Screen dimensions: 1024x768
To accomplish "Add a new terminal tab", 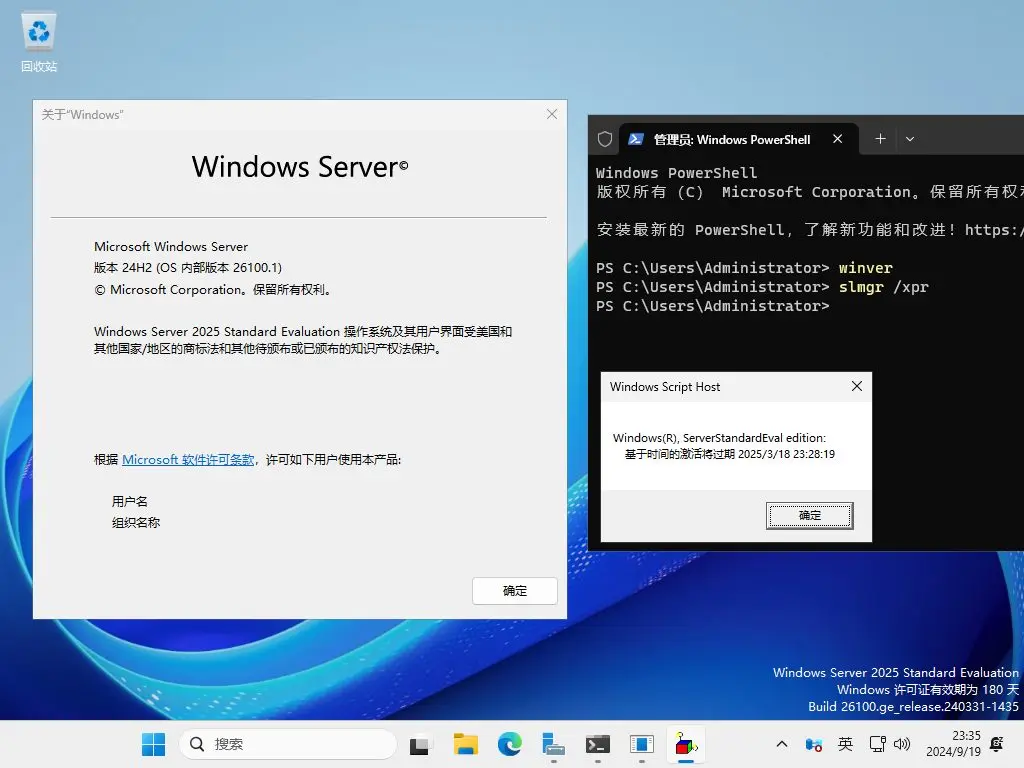I will (x=880, y=139).
